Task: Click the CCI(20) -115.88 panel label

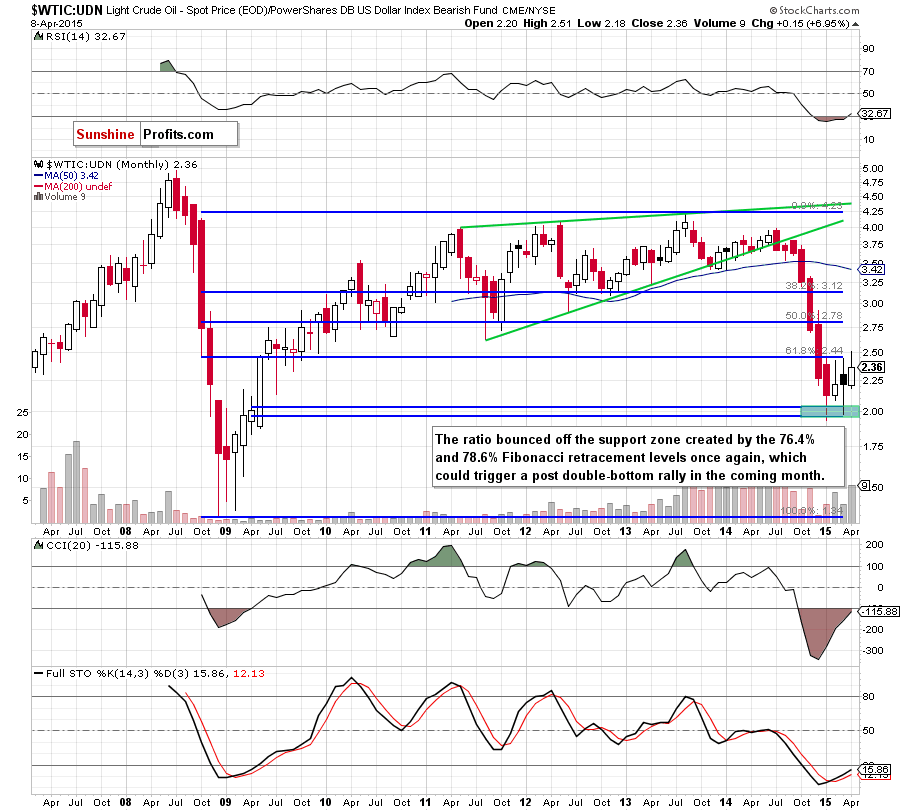Action: 92,545
